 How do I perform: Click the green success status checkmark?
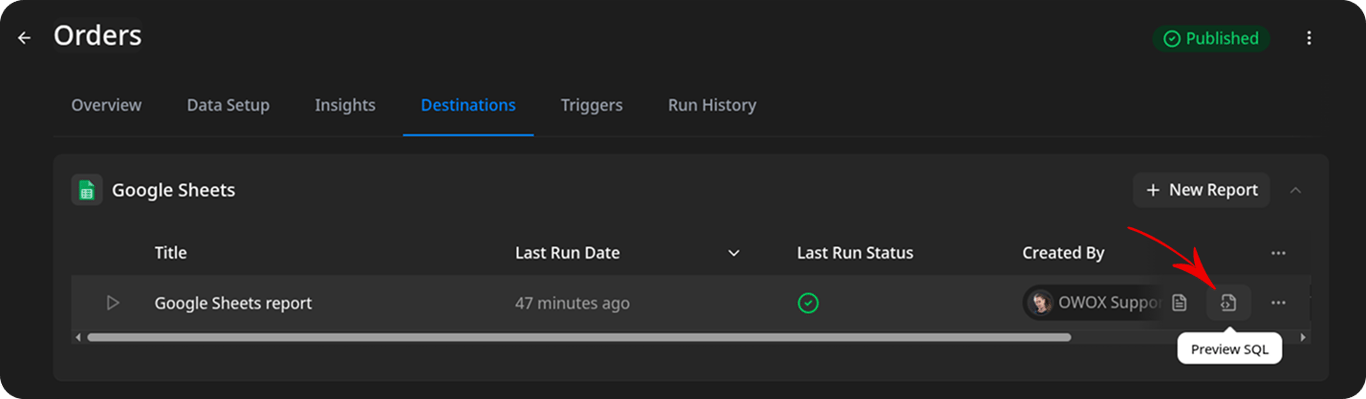click(808, 303)
